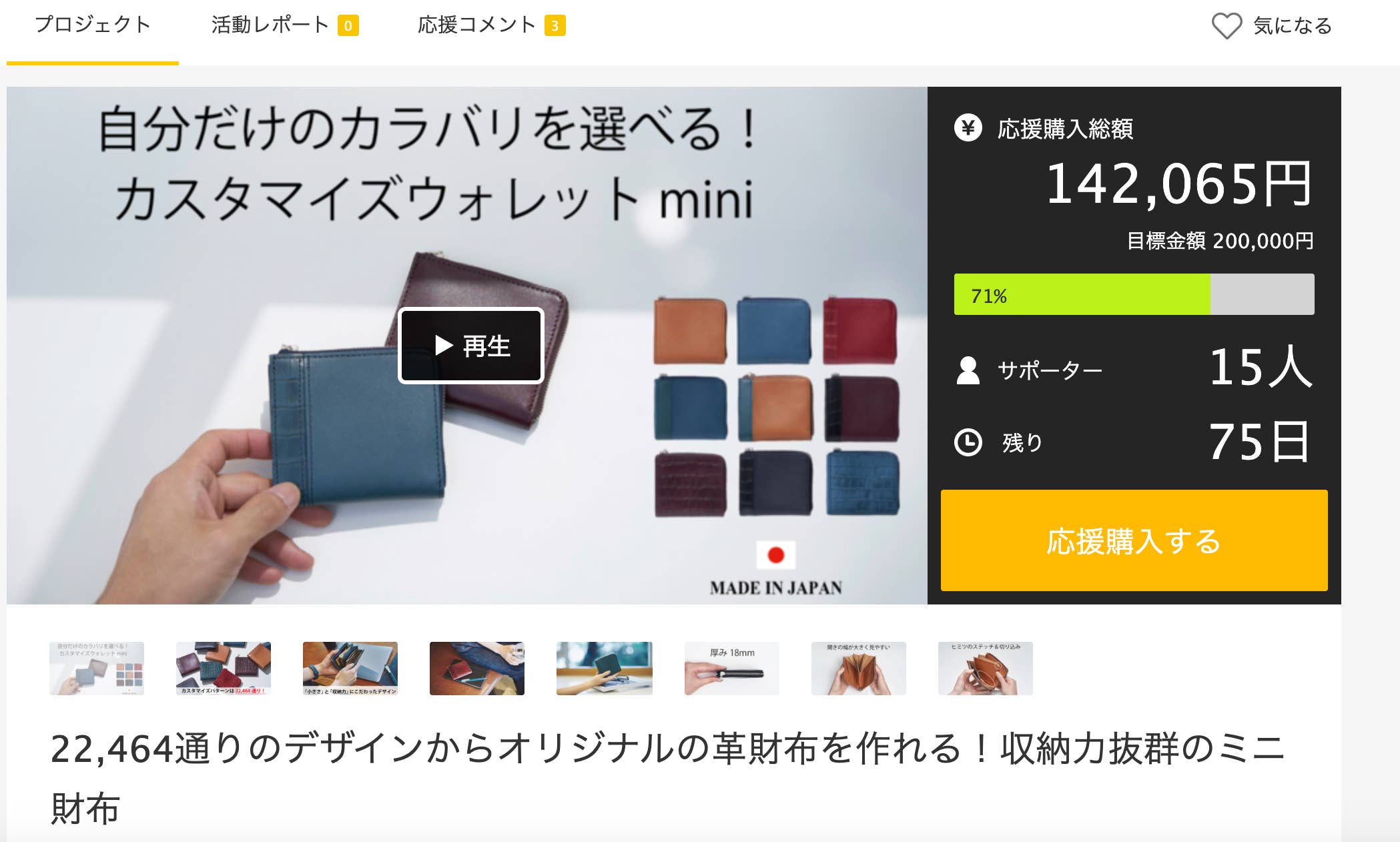The height and width of the screenshot is (842, 1400).
Task: Click the 71% funding progress bar
Action: click(x=1134, y=294)
